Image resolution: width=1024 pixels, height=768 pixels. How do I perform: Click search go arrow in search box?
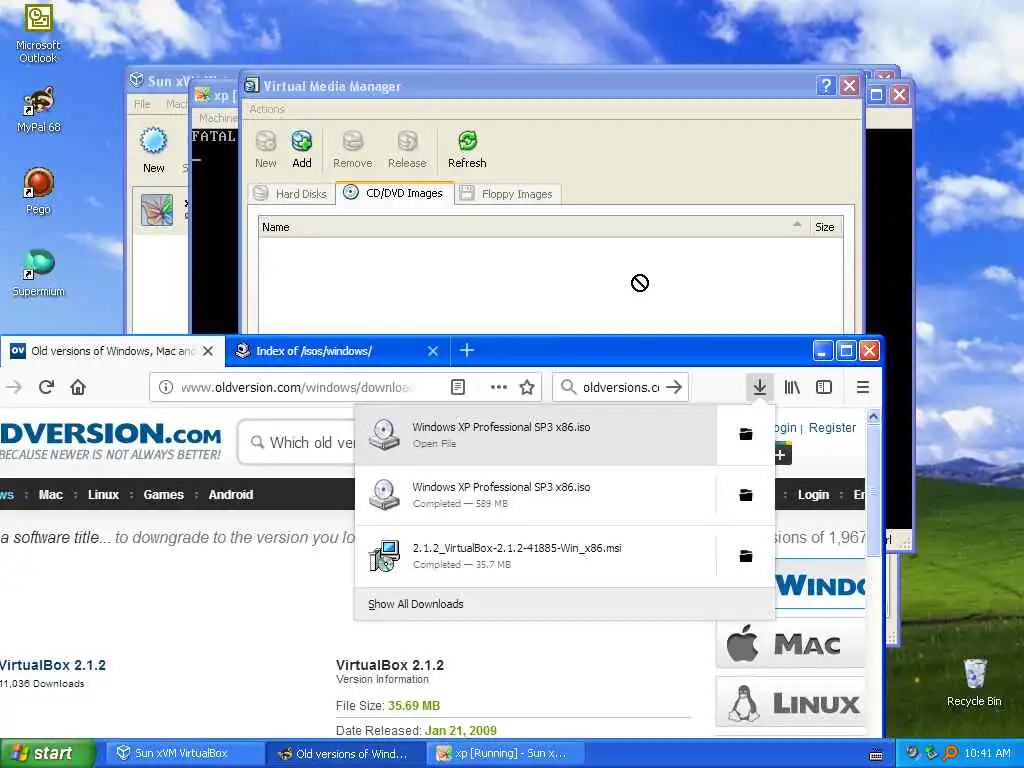point(674,387)
